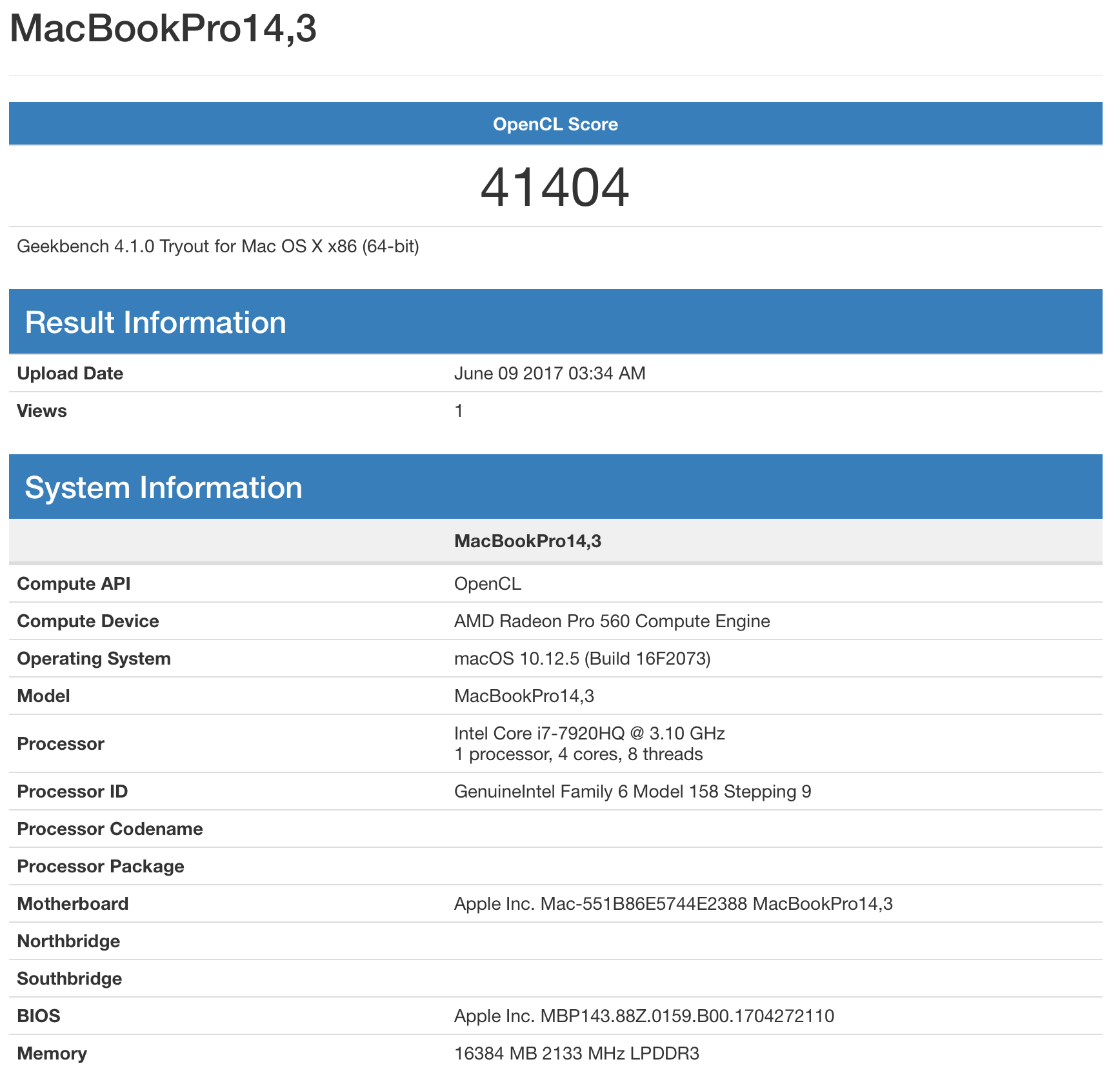Click the Geekbench 4.1.0 Tryout version text

(x=218, y=246)
